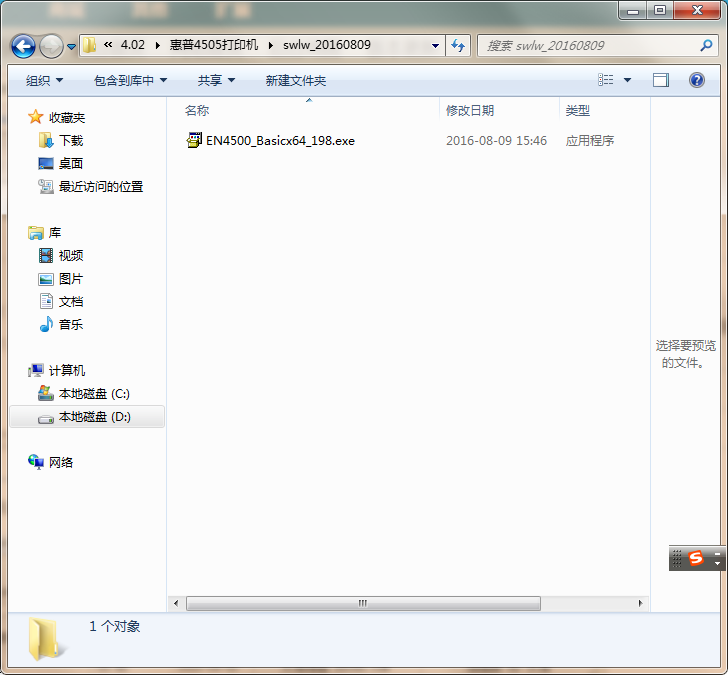Change the view with view icon
The height and width of the screenshot is (675, 728).
605,80
